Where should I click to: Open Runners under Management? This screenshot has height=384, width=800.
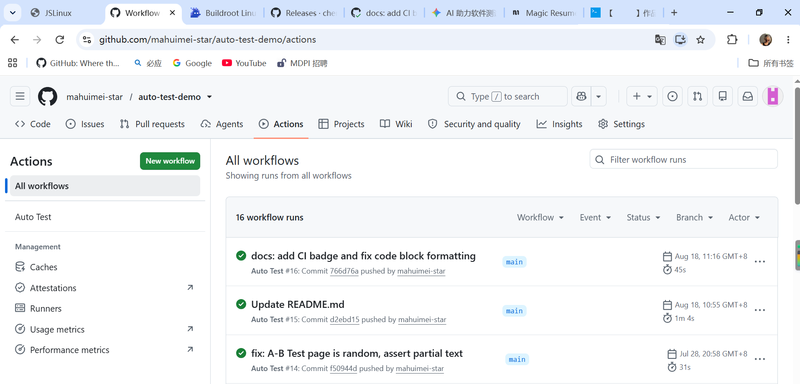point(105,309)
